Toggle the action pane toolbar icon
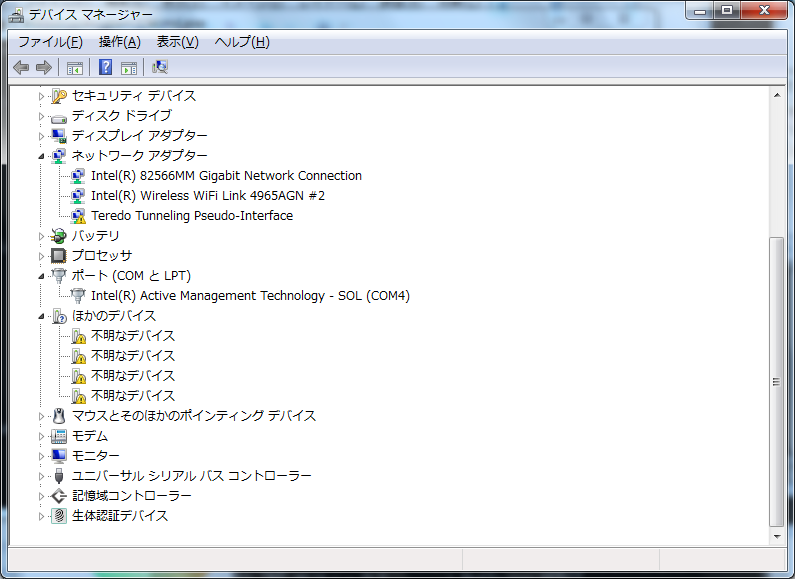Image resolution: width=795 pixels, height=579 pixels. (129, 67)
